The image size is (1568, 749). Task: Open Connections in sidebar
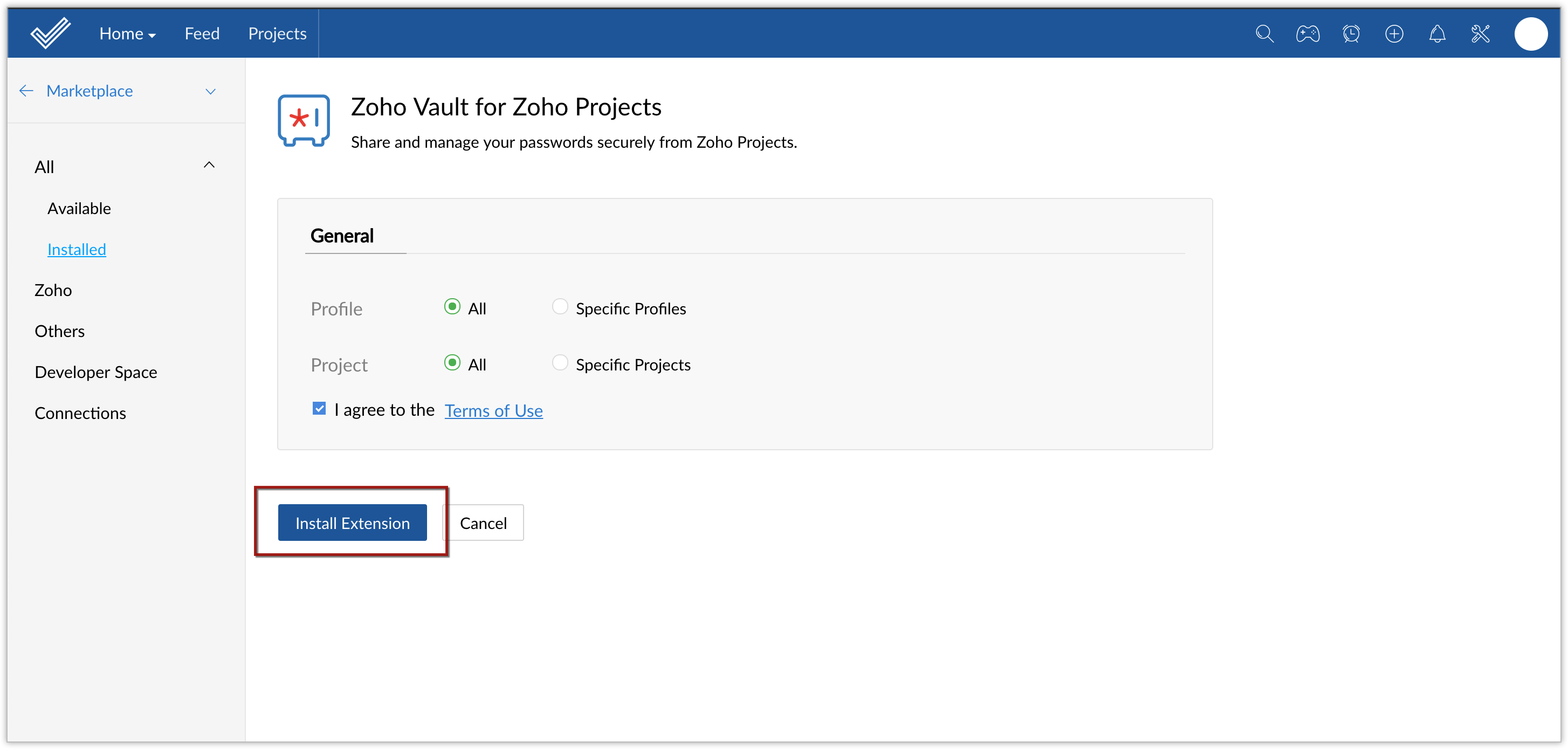80,413
